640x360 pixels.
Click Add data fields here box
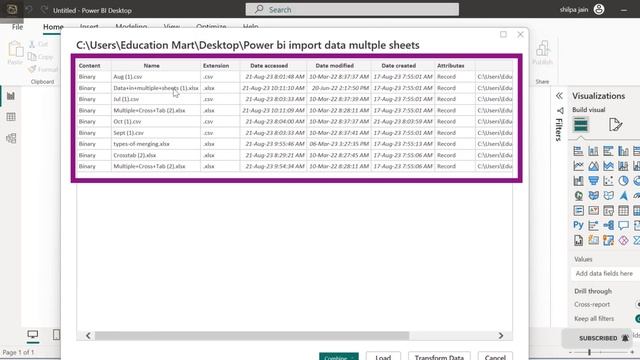pyautogui.click(x=605, y=273)
